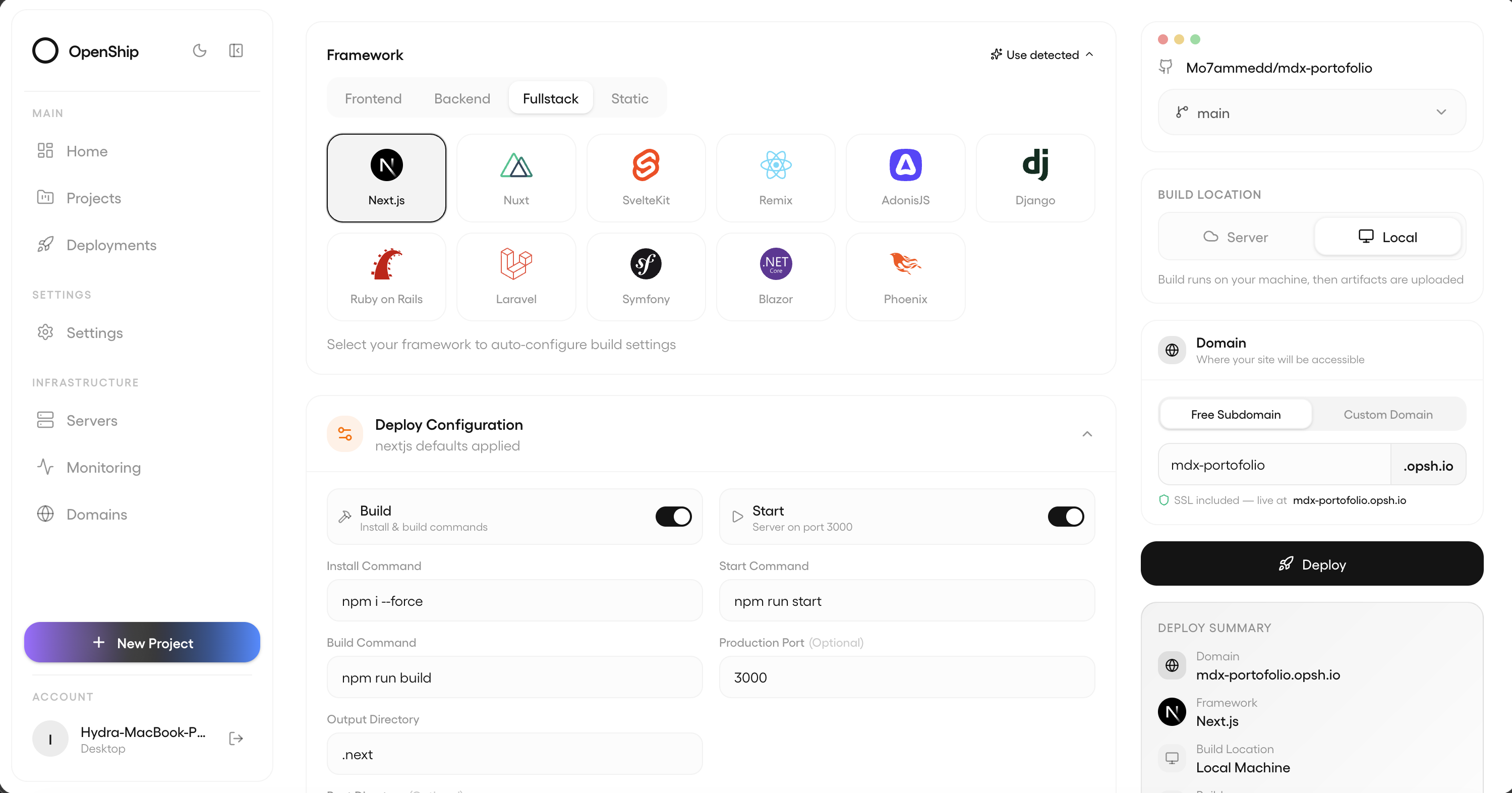The image size is (1512, 793).
Task: Choose the Laravel framework card
Action: click(x=516, y=277)
